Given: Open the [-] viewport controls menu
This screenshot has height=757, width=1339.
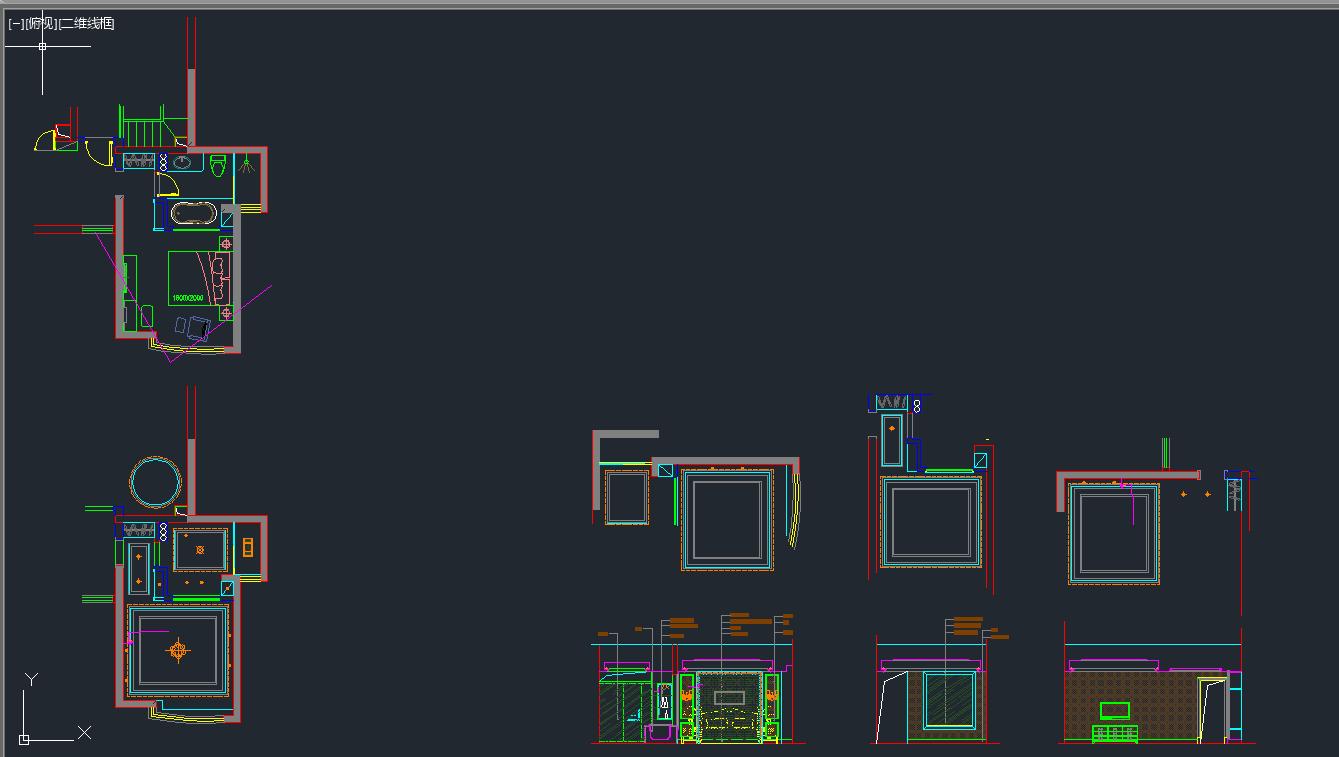Looking at the screenshot, I should click(x=15, y=23).
